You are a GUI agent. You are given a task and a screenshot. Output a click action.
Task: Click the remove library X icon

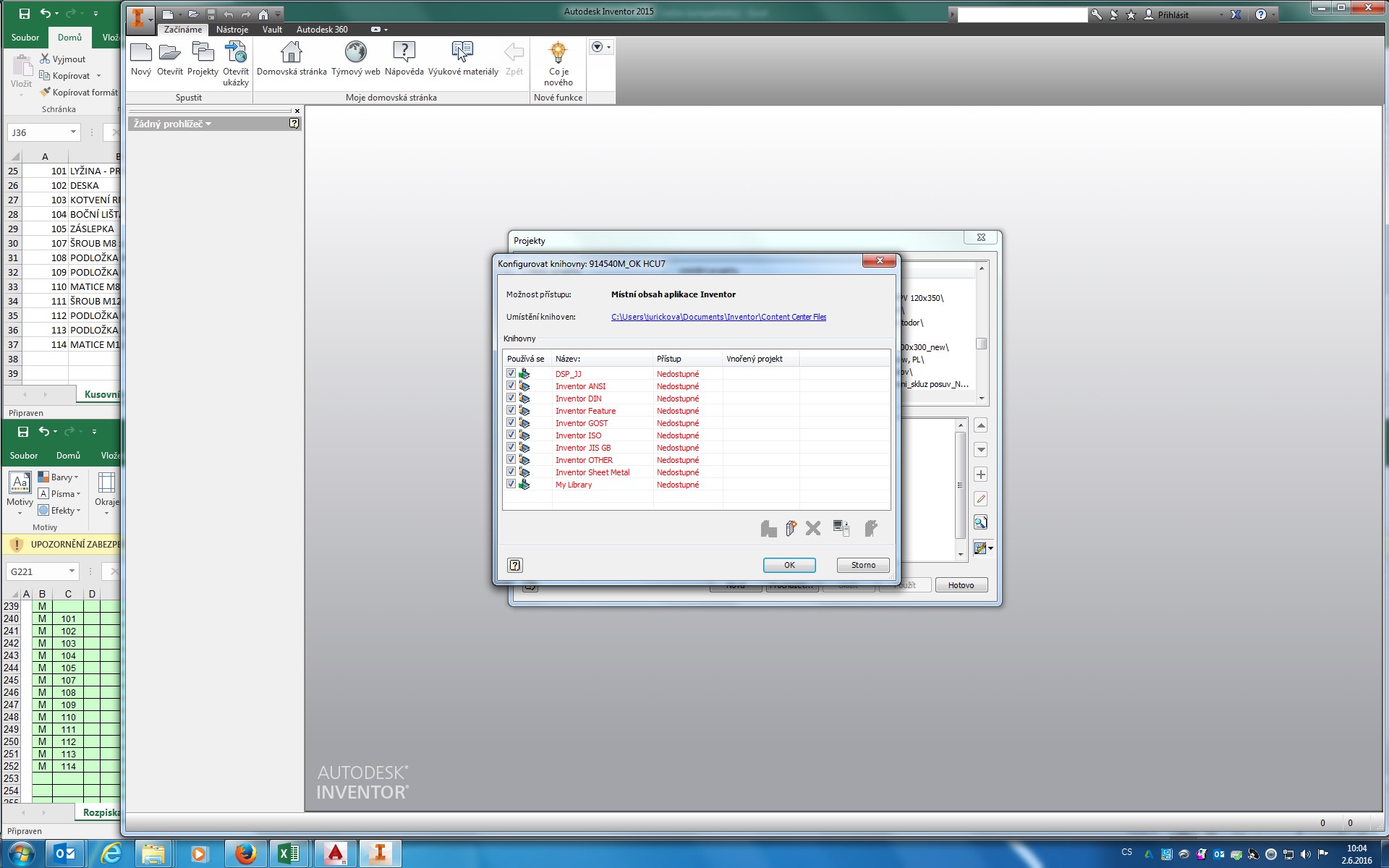[813, 529]
